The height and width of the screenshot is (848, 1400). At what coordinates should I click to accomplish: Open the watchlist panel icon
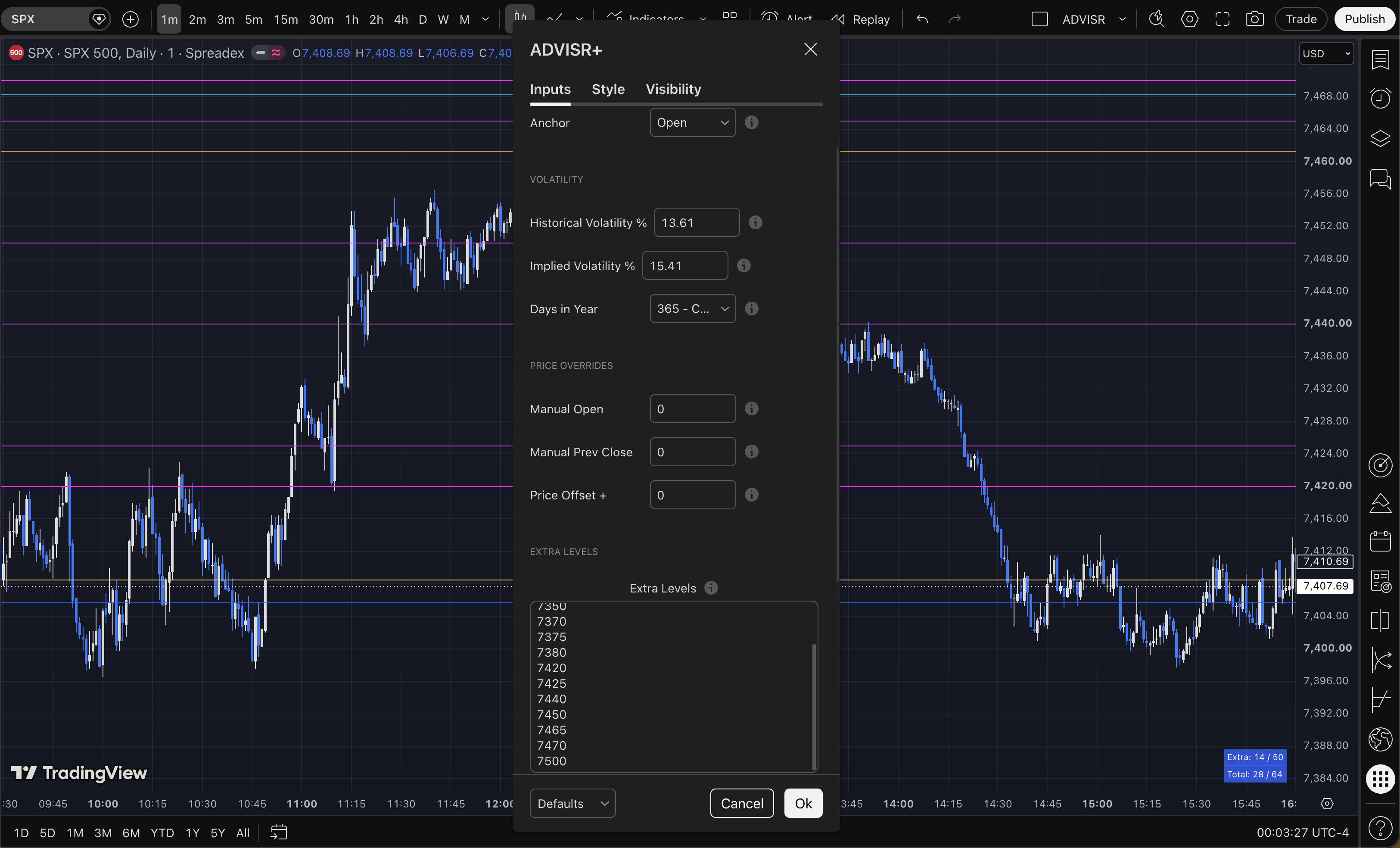[x=1380, y=59]
